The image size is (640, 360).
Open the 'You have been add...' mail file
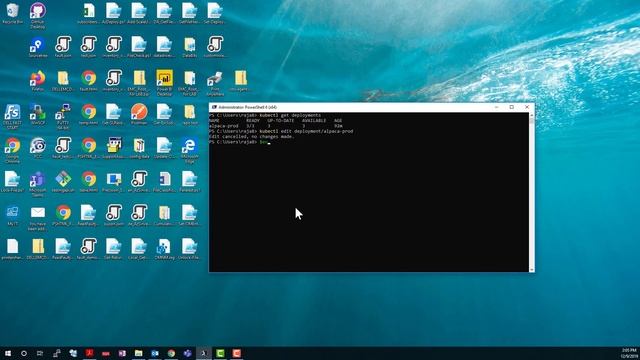pyautogui.click(x=38, y=218)
